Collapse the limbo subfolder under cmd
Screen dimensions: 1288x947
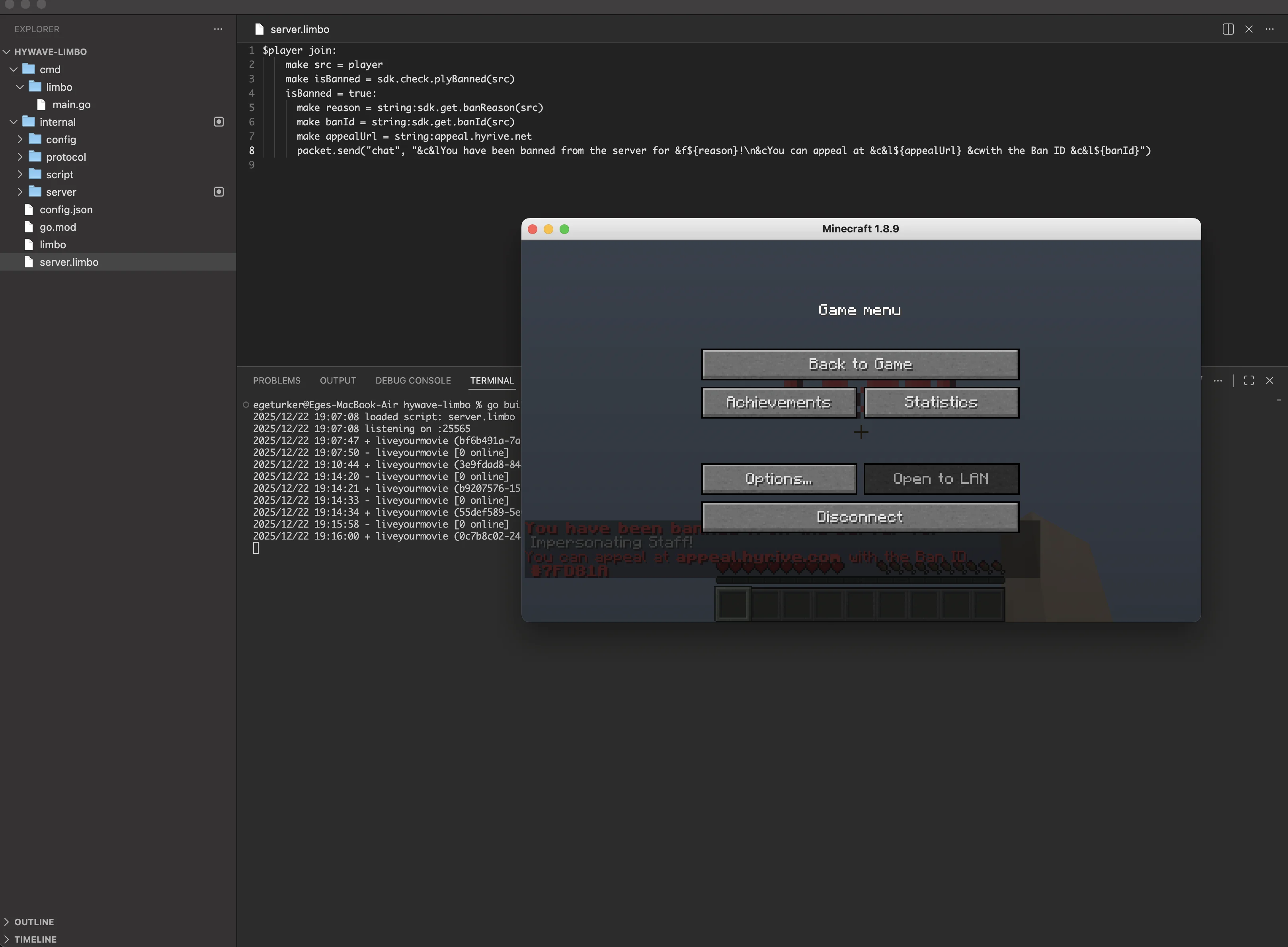point(20,87)
